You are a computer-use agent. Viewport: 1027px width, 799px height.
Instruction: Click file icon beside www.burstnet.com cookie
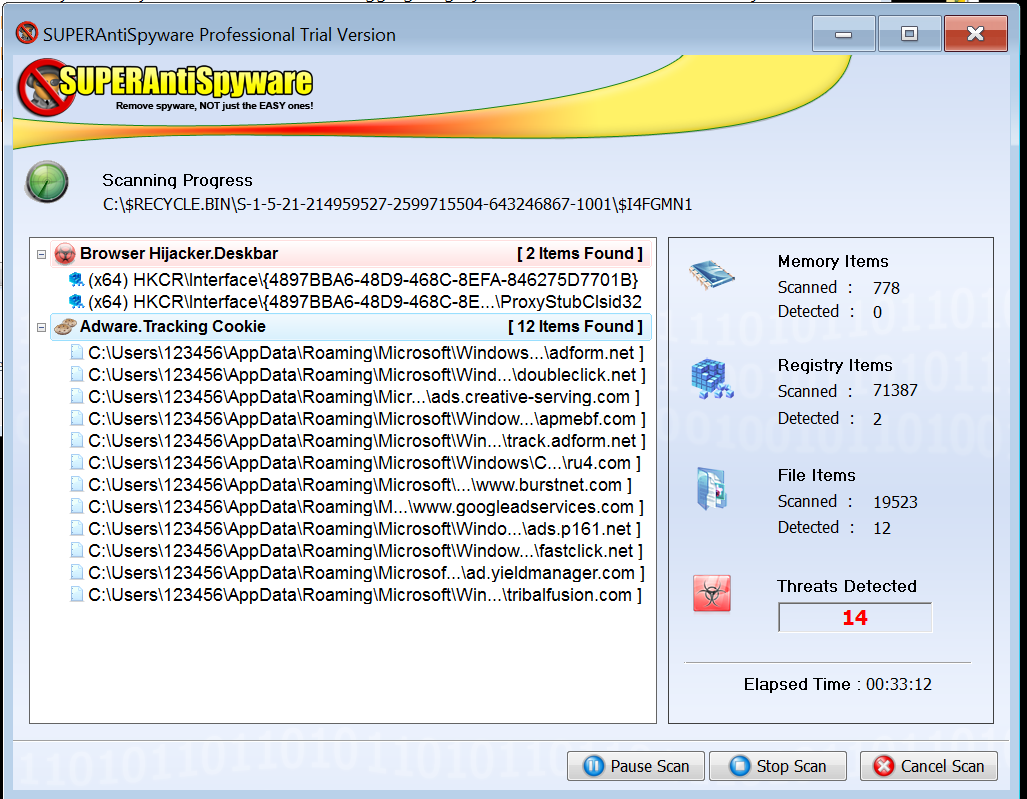pyautogui.click(x=77, y=485)
